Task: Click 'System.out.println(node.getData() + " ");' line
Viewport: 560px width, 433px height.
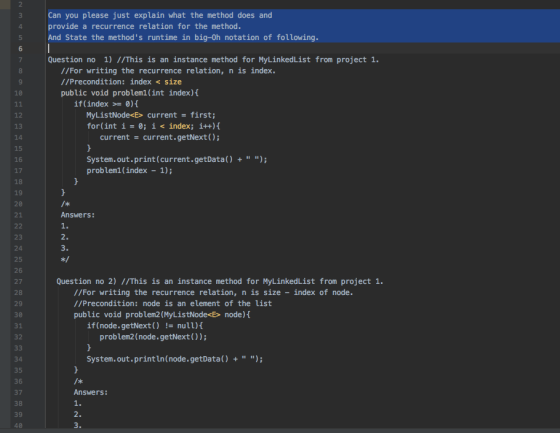Action: [x=175, y=359]
